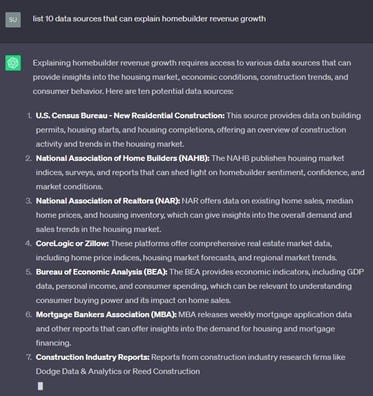This screenshot has width=373, height=396.
Task: Click the green ChatGPT logo icon
Action: coord(13,63)
